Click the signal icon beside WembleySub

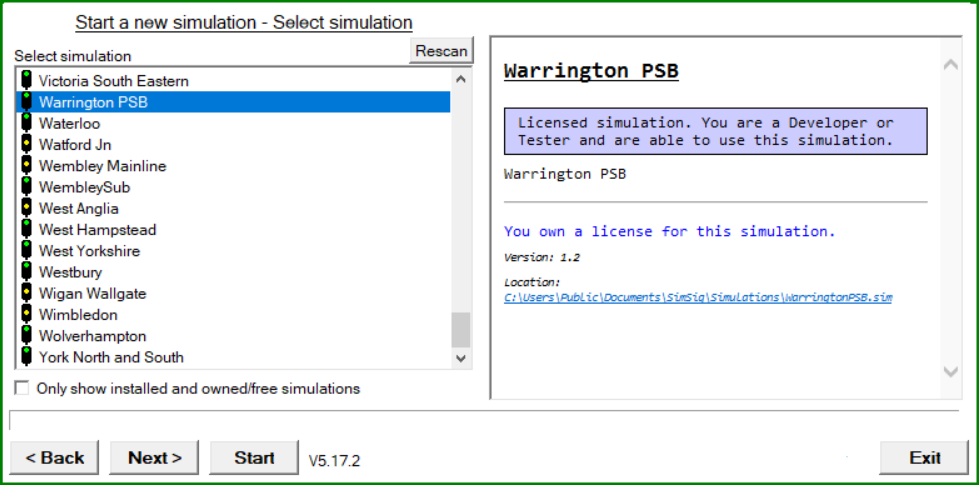coord(26,187)
